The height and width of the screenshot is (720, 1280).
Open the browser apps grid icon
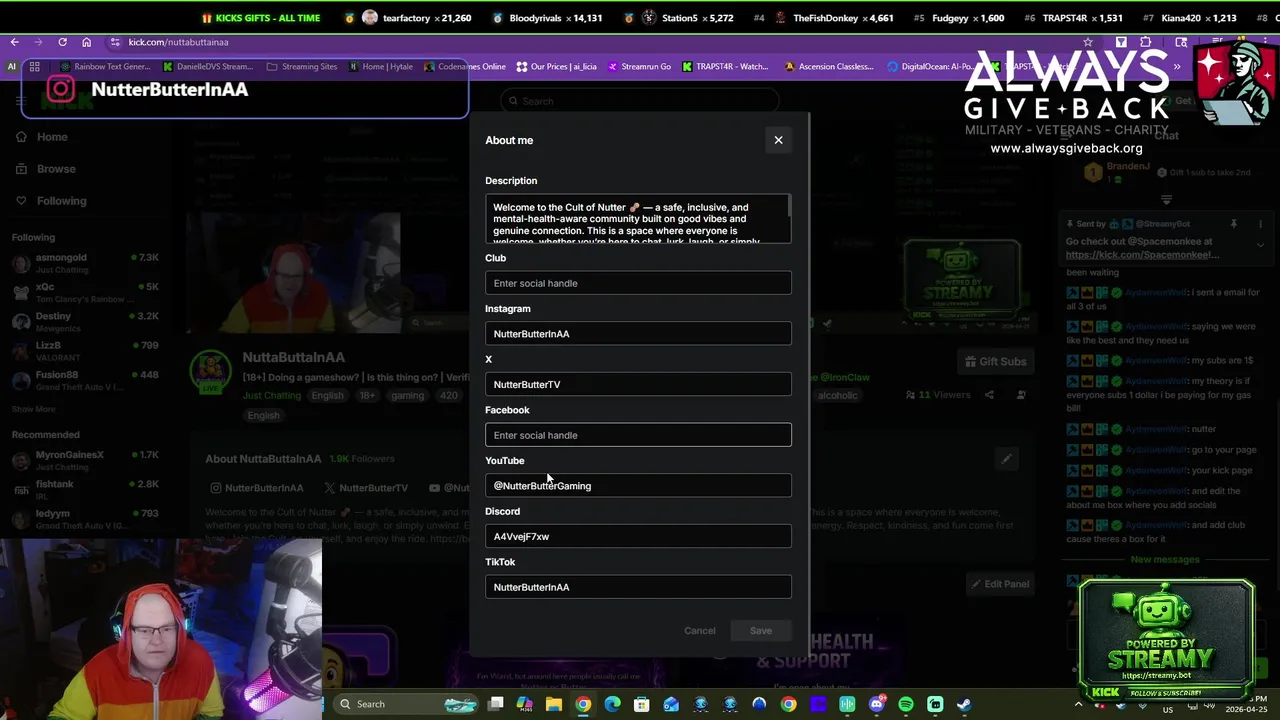pyautogui.click(x=34, y=67)
